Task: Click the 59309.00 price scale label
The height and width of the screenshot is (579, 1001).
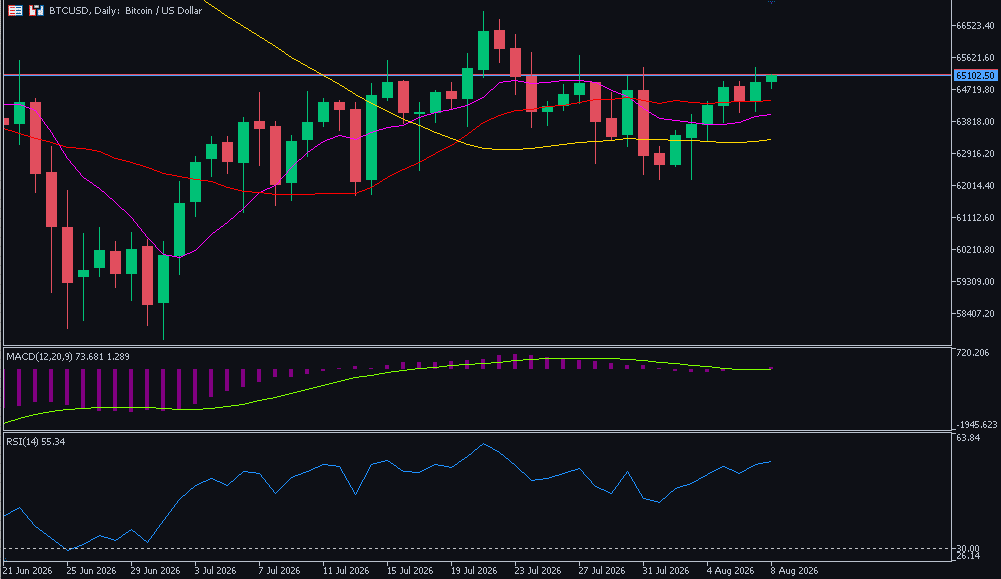Action: coord(975,281)
